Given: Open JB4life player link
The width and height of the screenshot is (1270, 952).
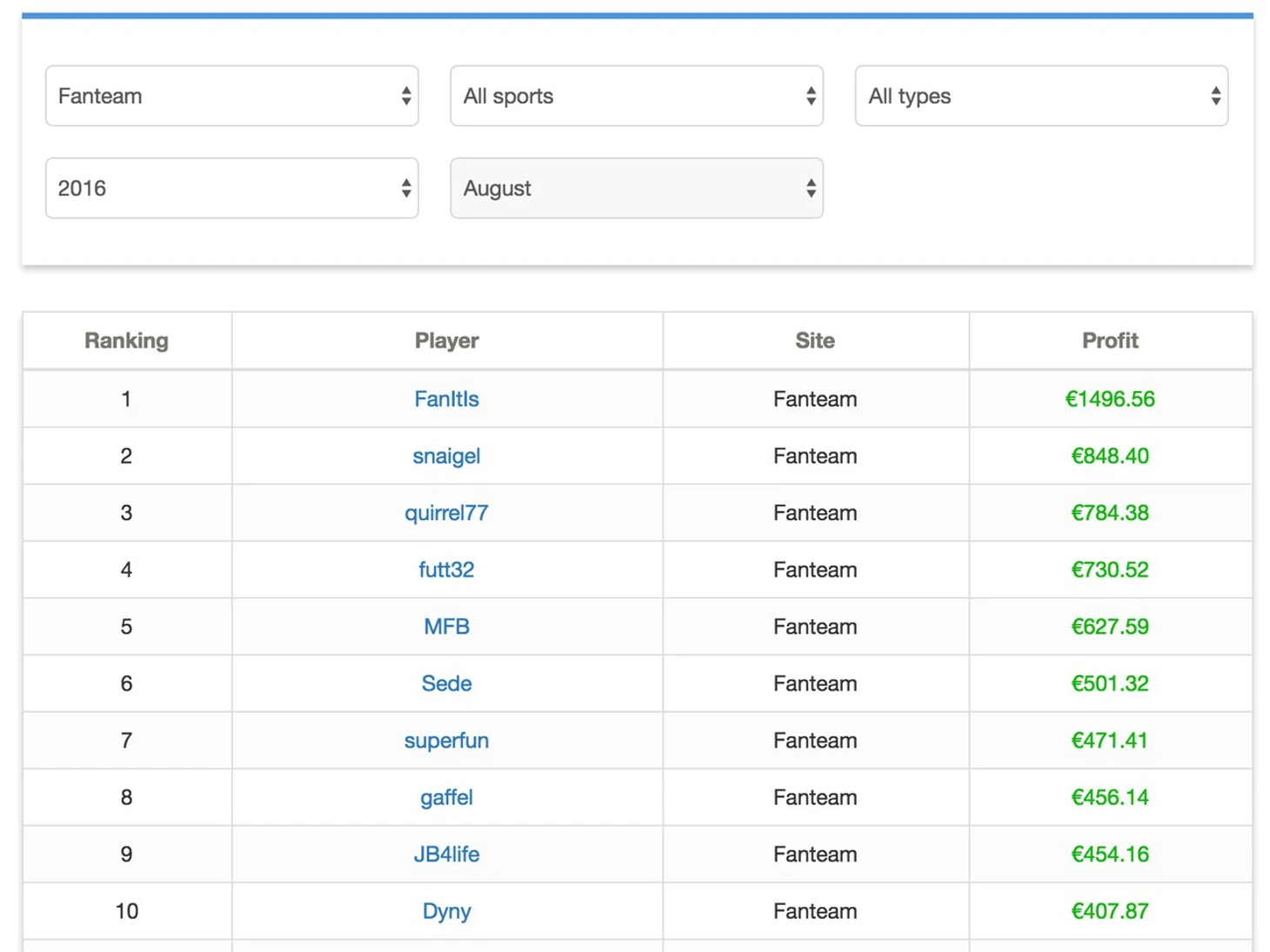Looking at the screenshot, I should [x=446, y=855].
